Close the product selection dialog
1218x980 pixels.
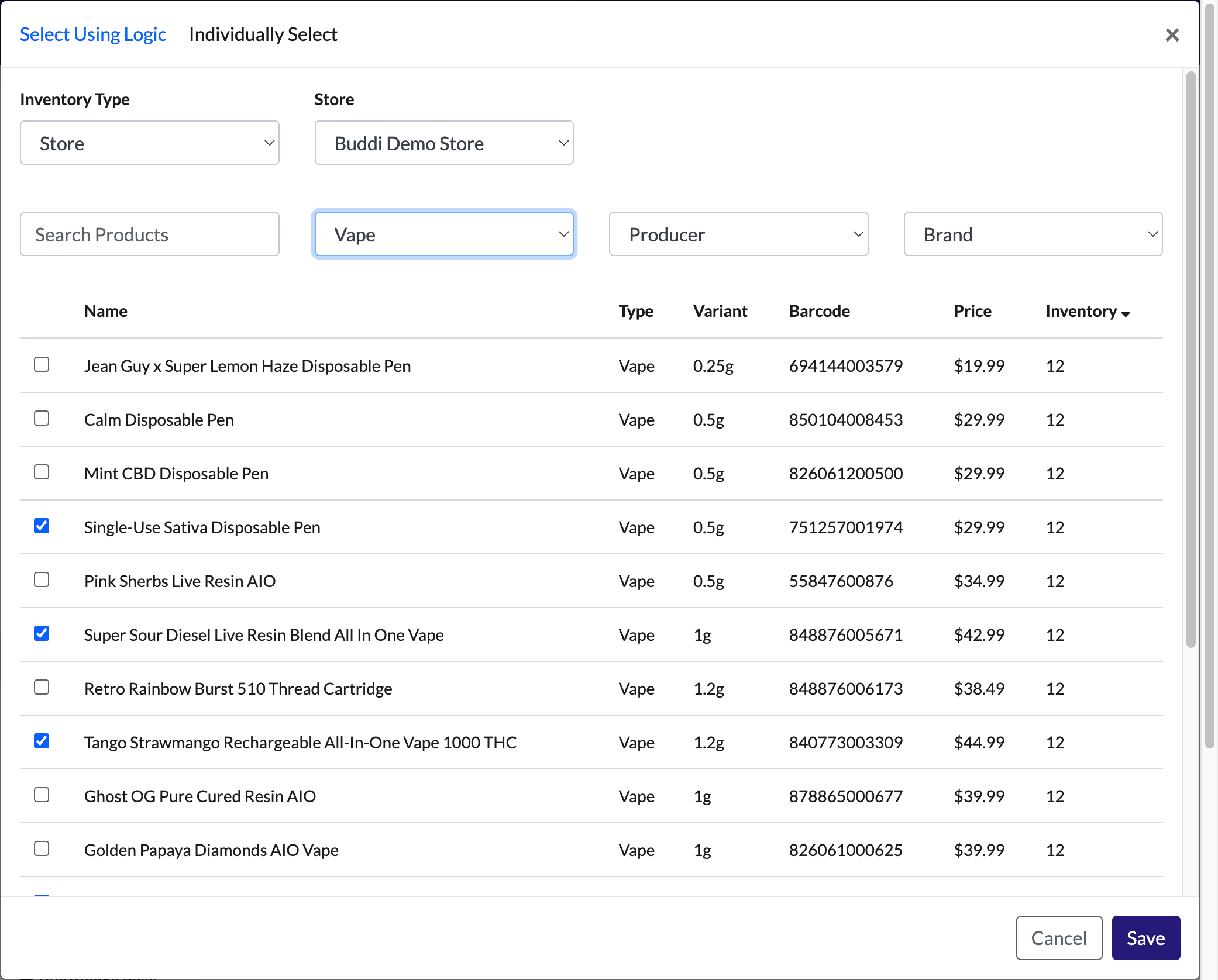tap(1172, 35)
